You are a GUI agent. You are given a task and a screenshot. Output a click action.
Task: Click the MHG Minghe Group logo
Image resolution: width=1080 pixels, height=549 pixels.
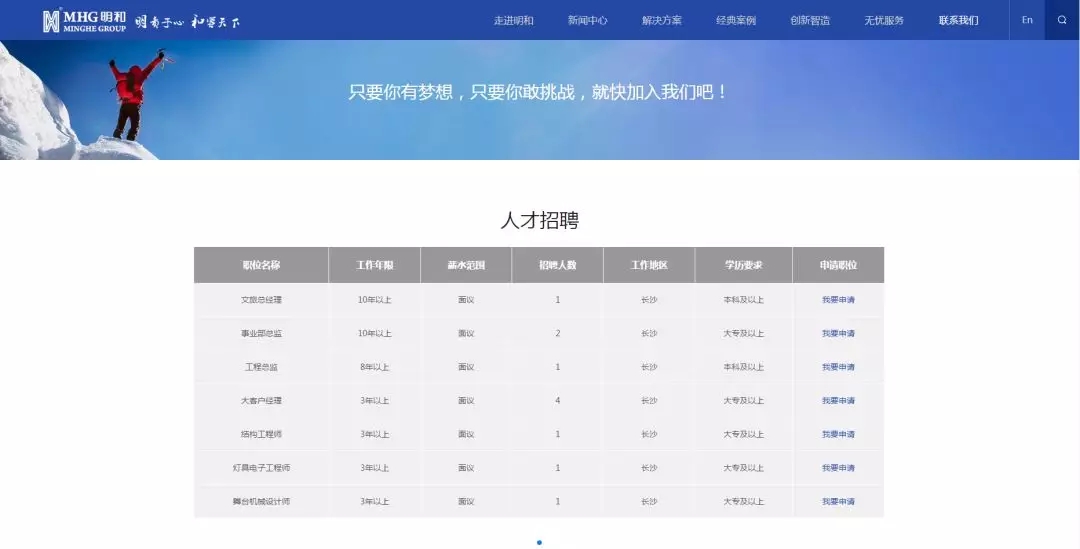pos(85,20)
